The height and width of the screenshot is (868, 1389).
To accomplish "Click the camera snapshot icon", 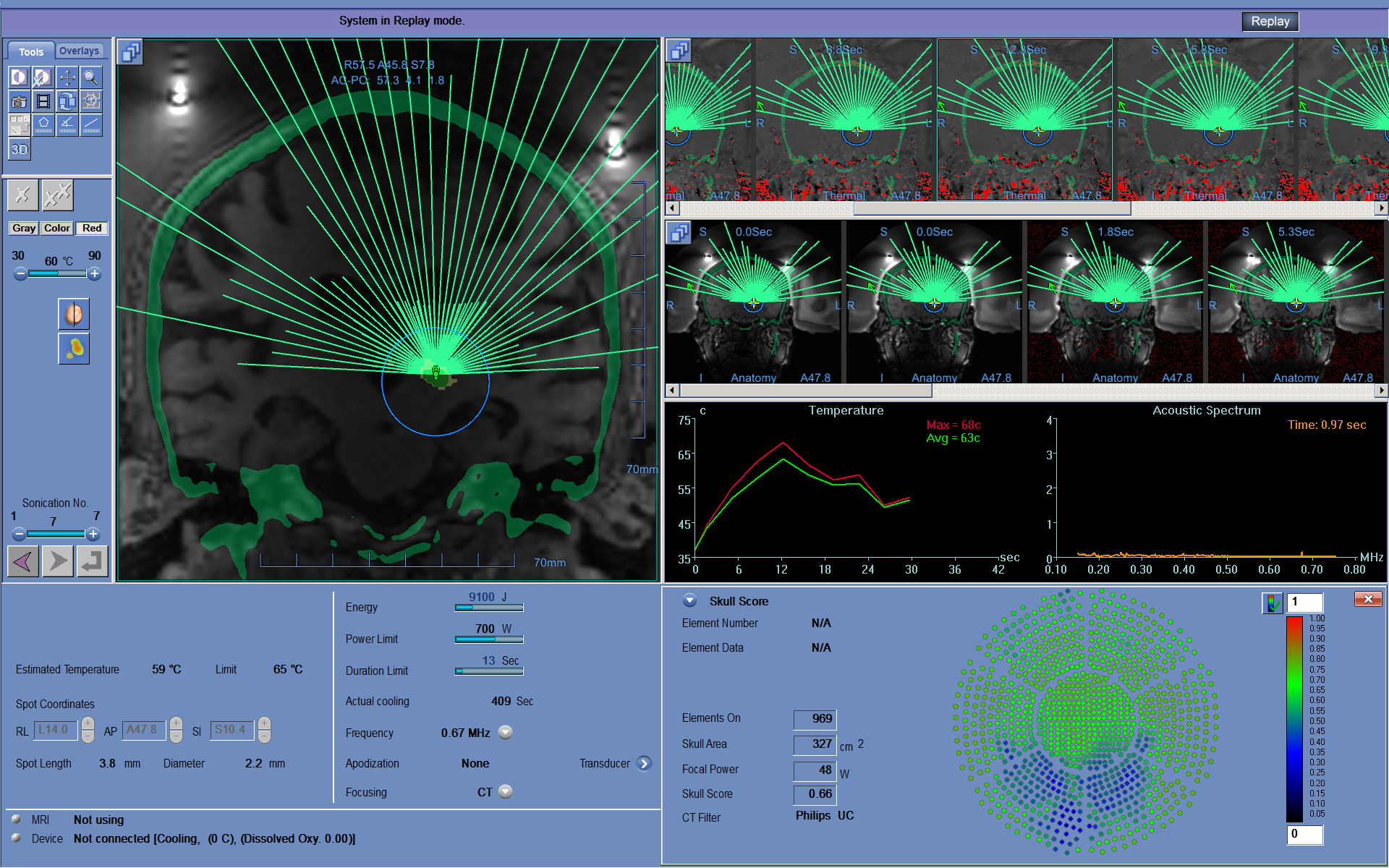I will point(20,101).
